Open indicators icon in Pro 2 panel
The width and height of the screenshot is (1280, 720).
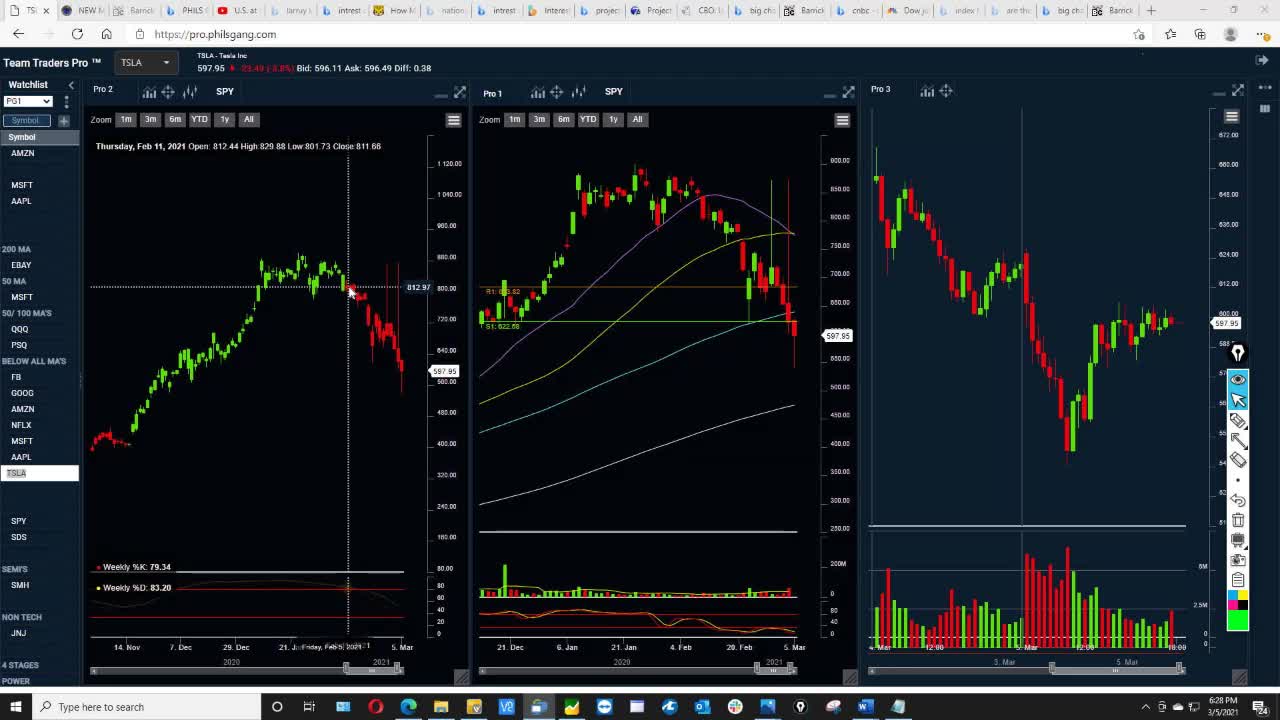pyautogui.click(x=149, y=92)
